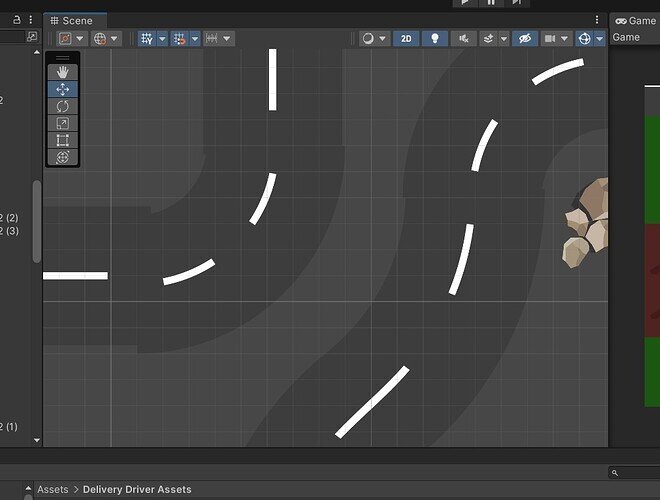Click the increment snapping ruler icon
The width and height of the screenshot is (660, 500).
[212, 39]
